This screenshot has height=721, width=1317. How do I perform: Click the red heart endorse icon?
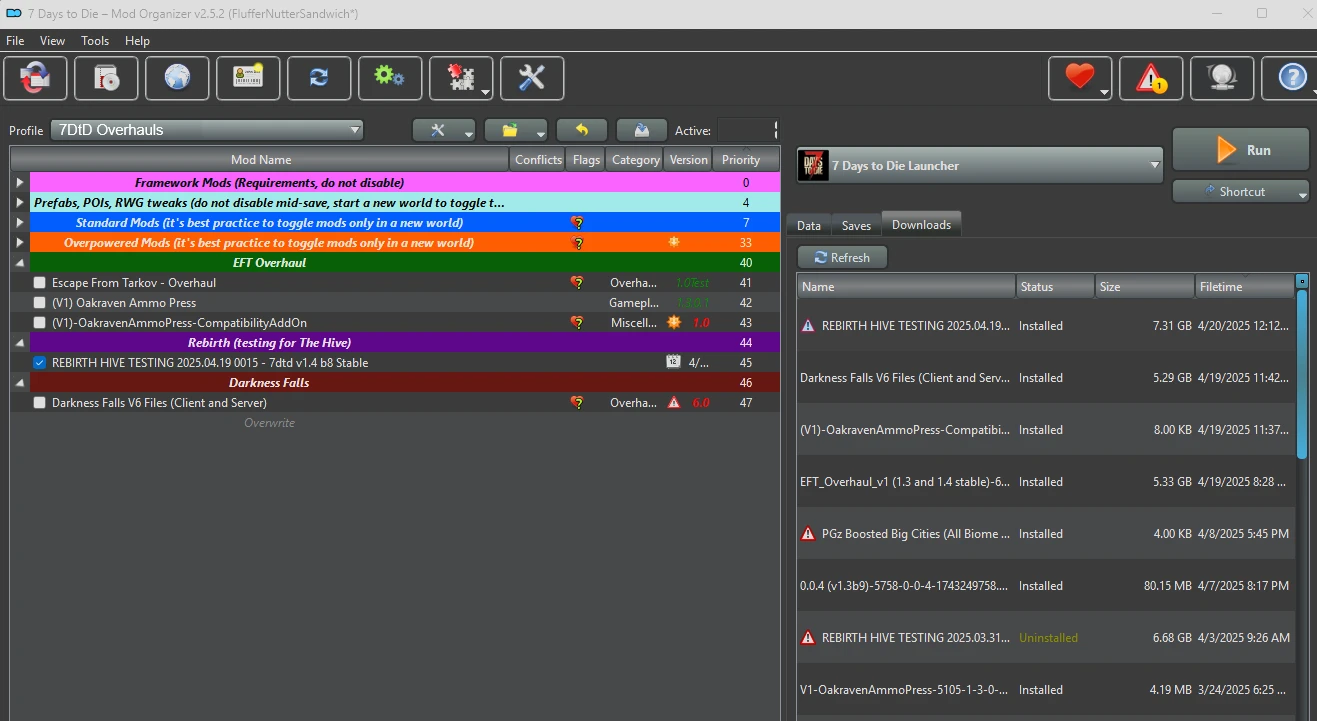[x=1080, y=78]
